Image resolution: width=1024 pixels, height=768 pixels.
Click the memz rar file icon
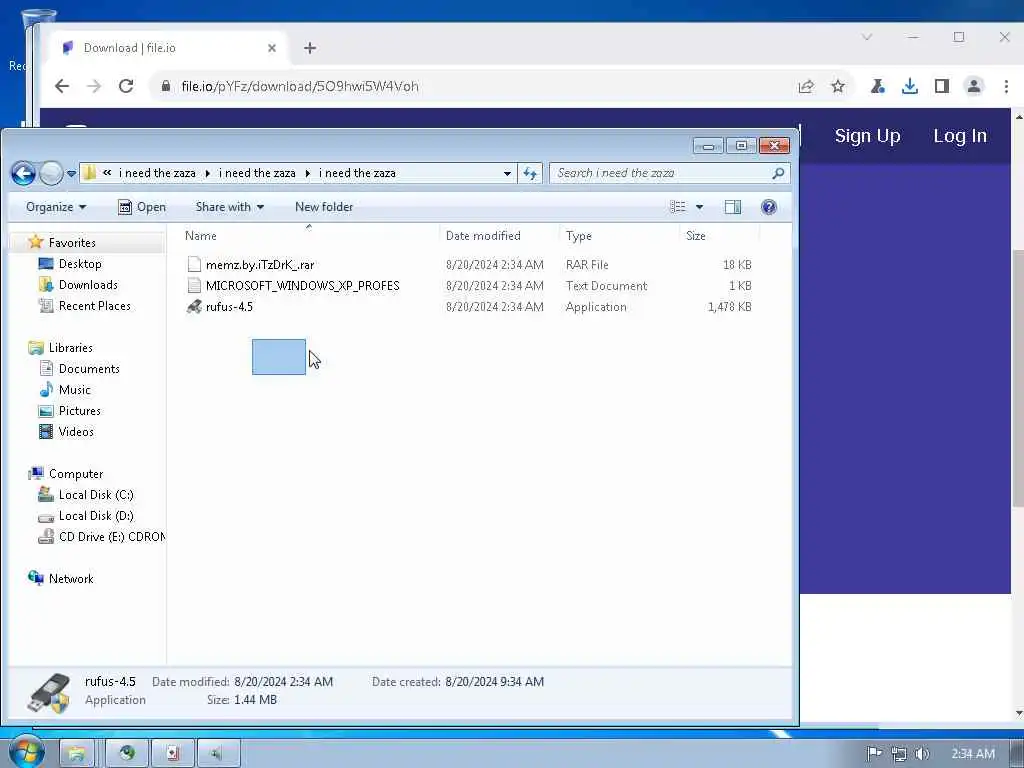(194, 264)
